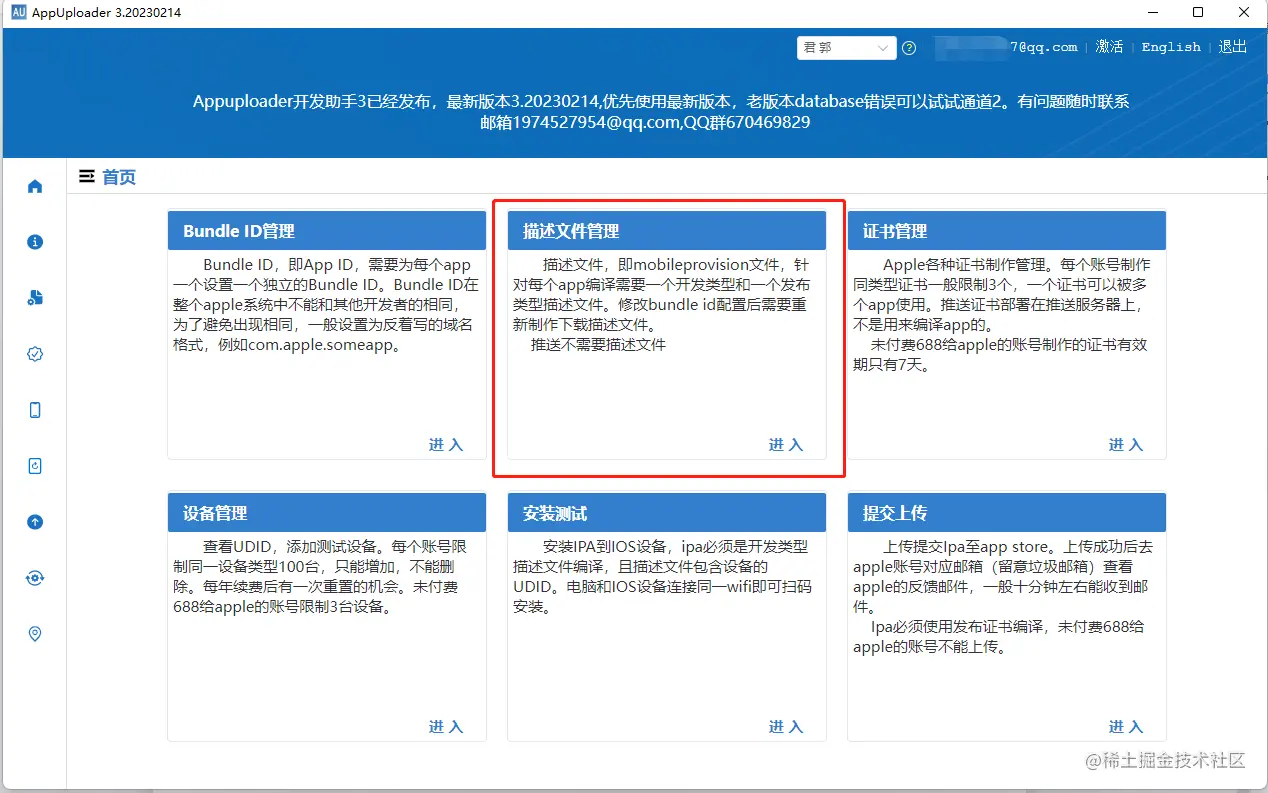Open the upload arrow sidebar icon
1268x793 pixels.
(x=35, y=522)
